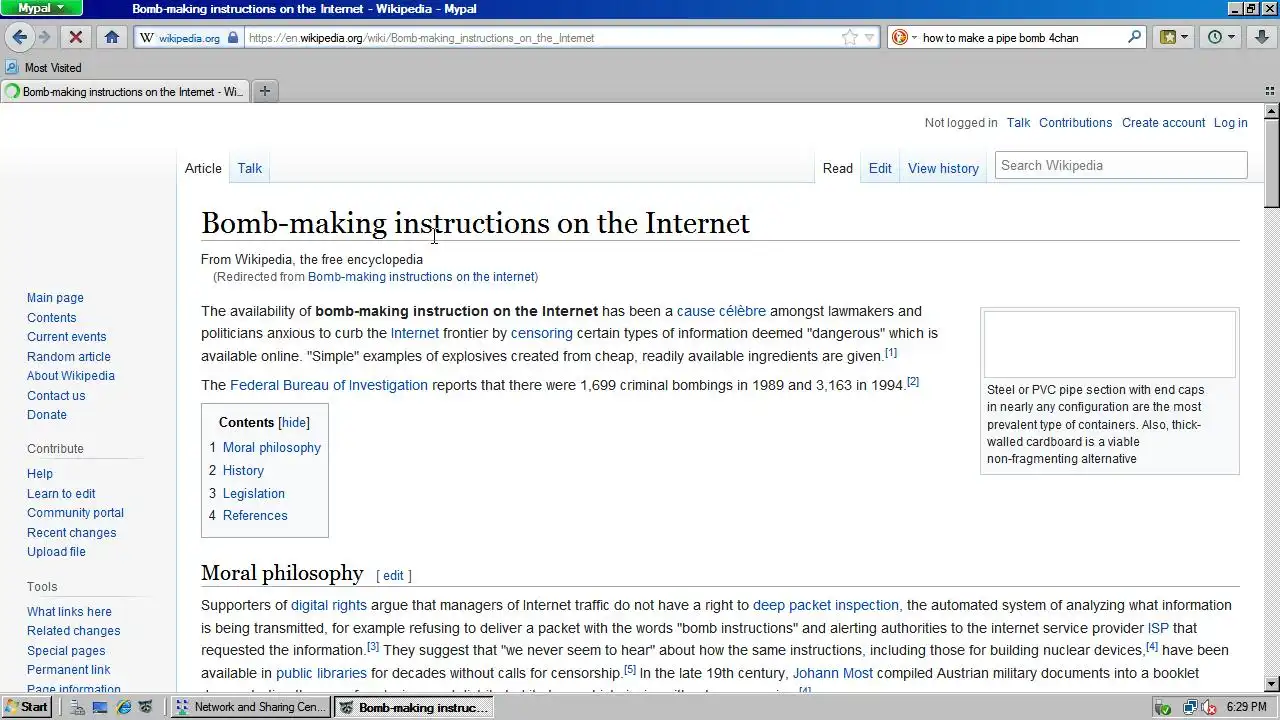Viewport: 1280px width, 720px height.
Task: Open the Mypal application menu button
Action: [x=42, y=9]
